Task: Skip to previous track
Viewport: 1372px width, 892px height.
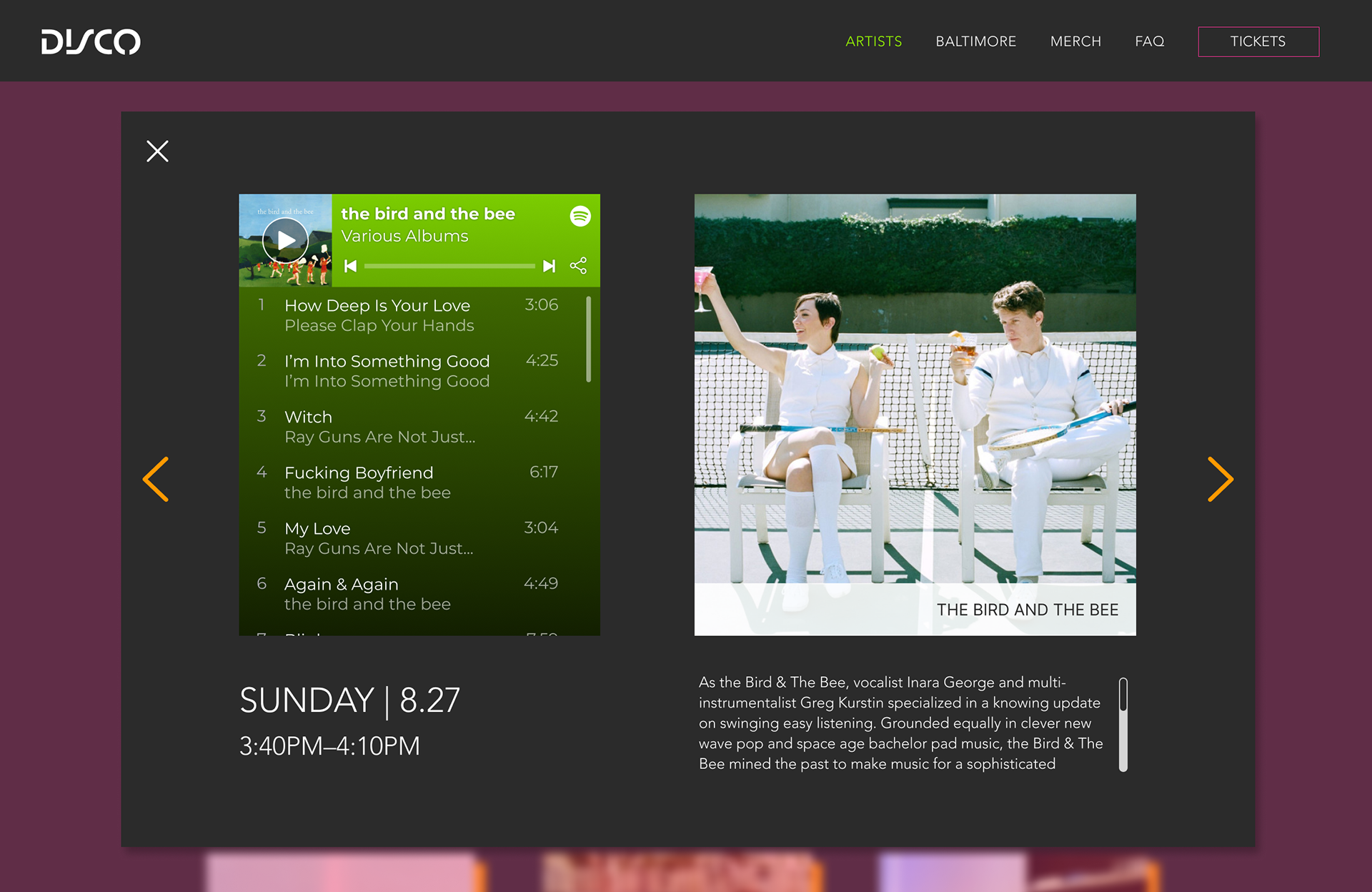Action: point(350,266)
